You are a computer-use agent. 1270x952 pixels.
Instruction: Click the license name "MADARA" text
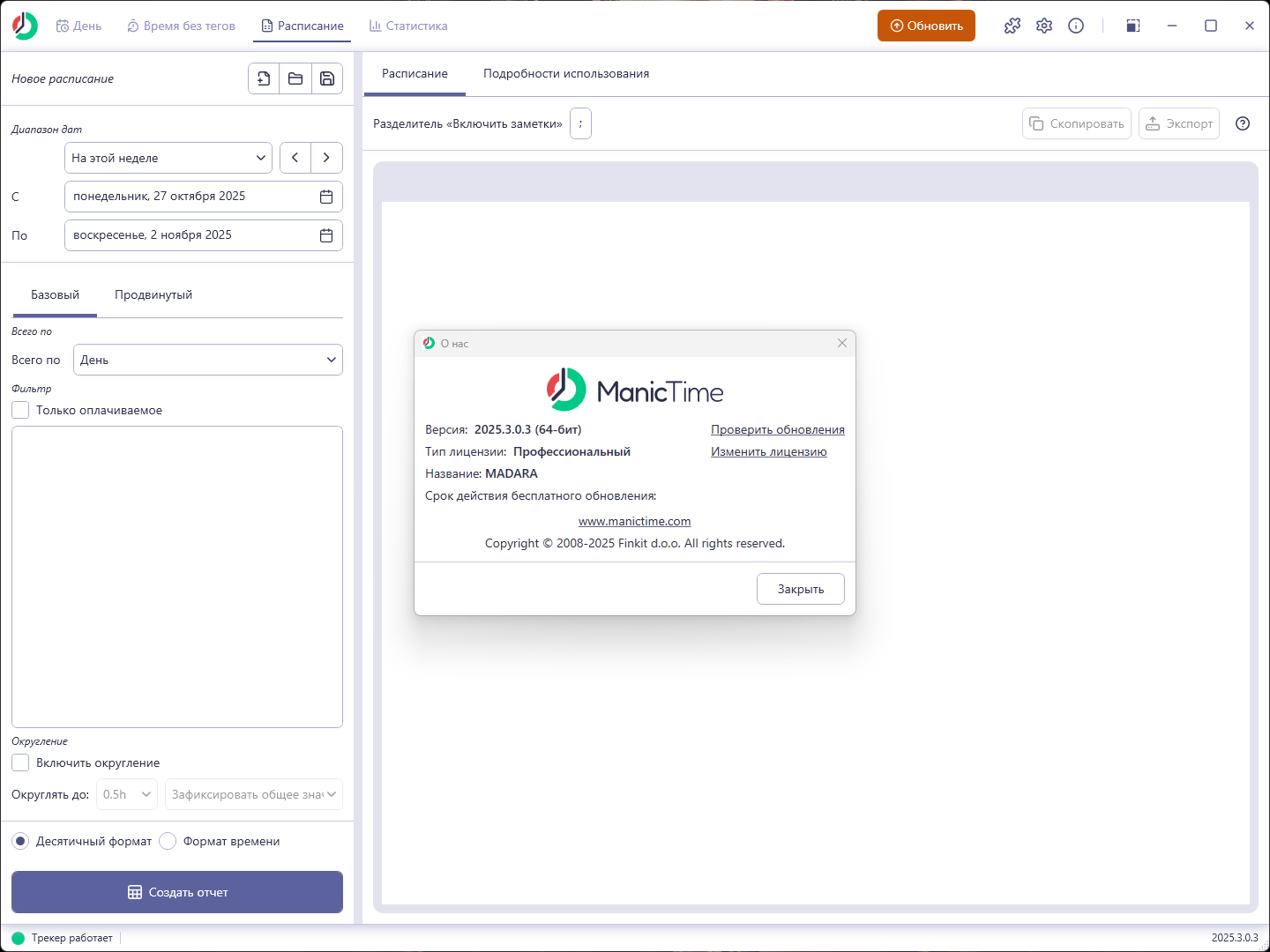(x=512, y=473)
